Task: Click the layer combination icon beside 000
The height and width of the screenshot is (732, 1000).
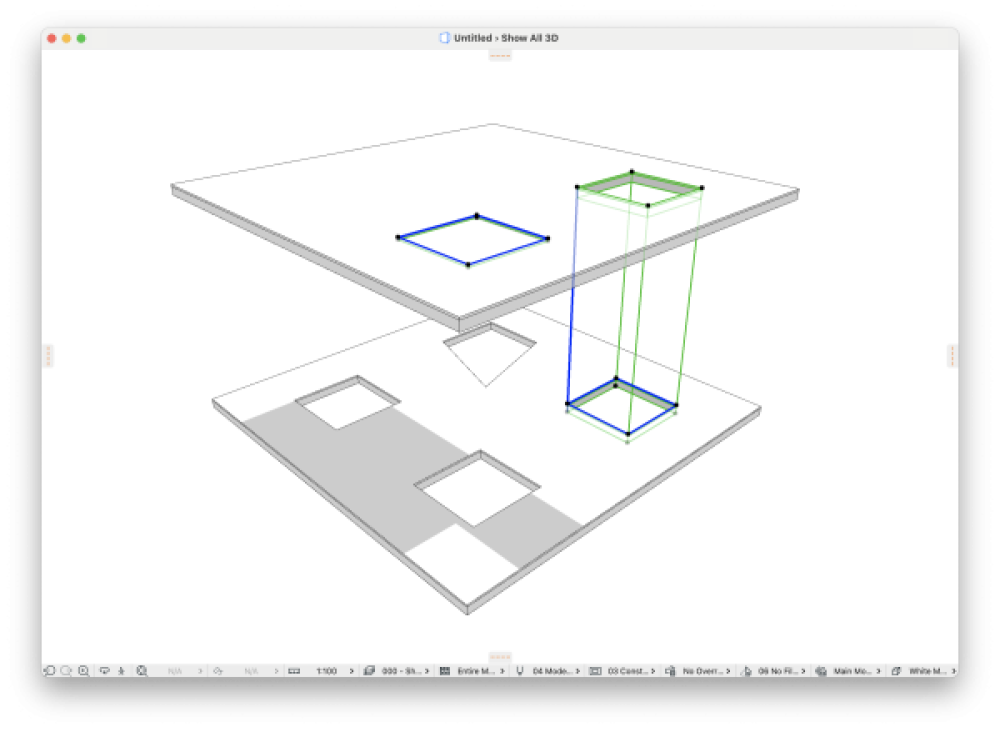Action: pos(369,671)
